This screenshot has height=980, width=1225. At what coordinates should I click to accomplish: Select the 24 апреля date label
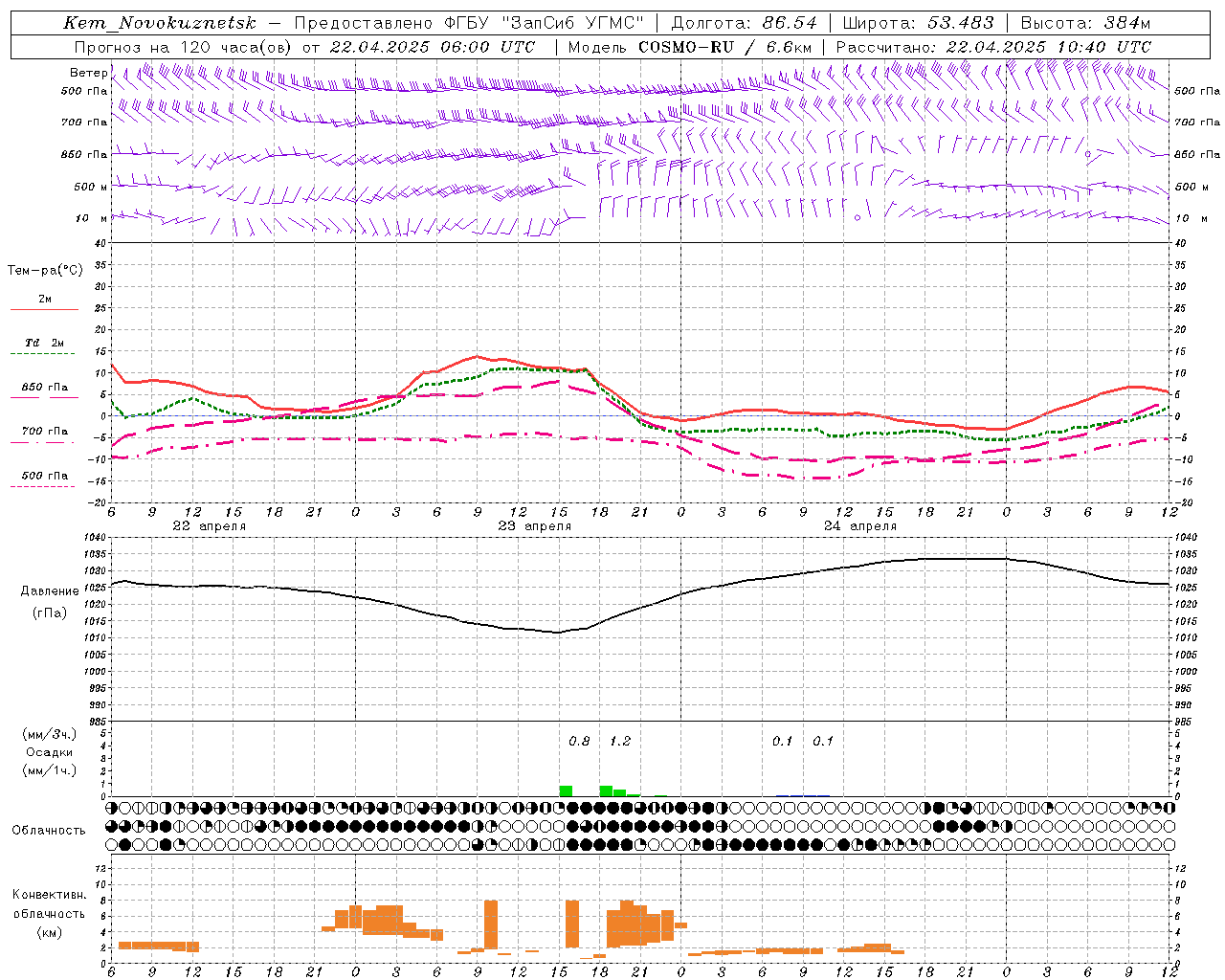point(860,526)
